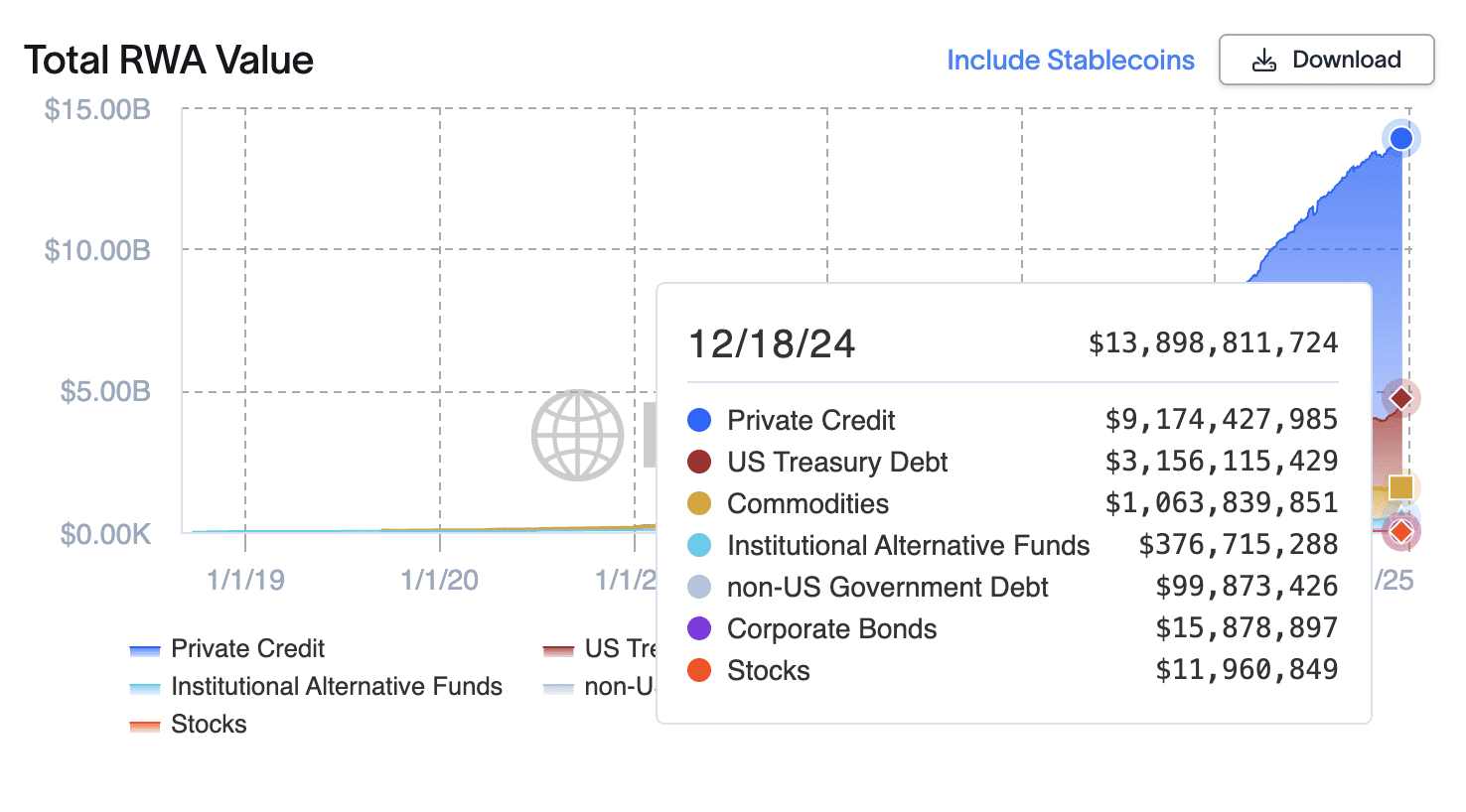
Task: Click the download icon inside the Download button
Action: click(1263, 60)
